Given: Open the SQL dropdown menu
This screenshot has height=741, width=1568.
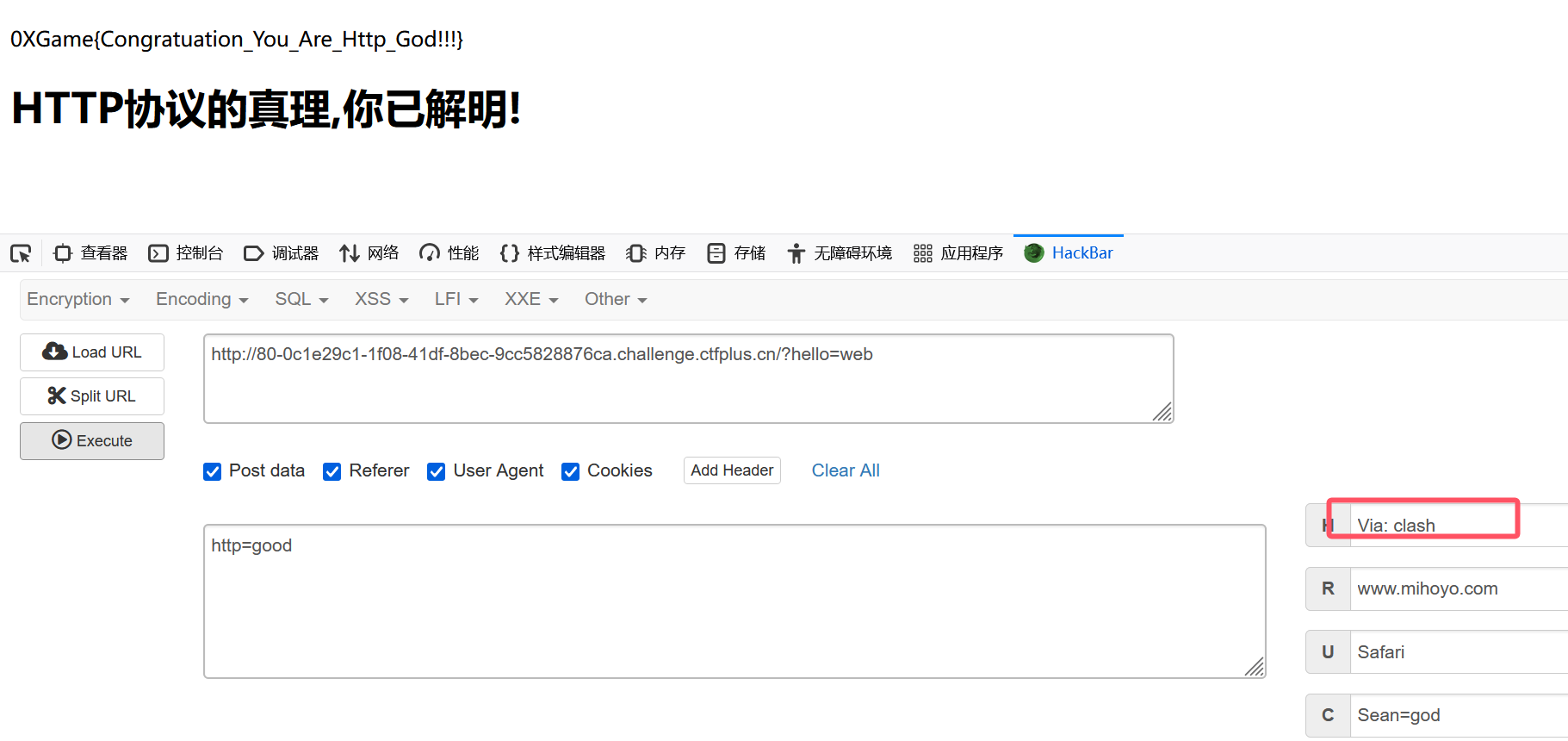Looking at the screenshot, I should [301, 299].
